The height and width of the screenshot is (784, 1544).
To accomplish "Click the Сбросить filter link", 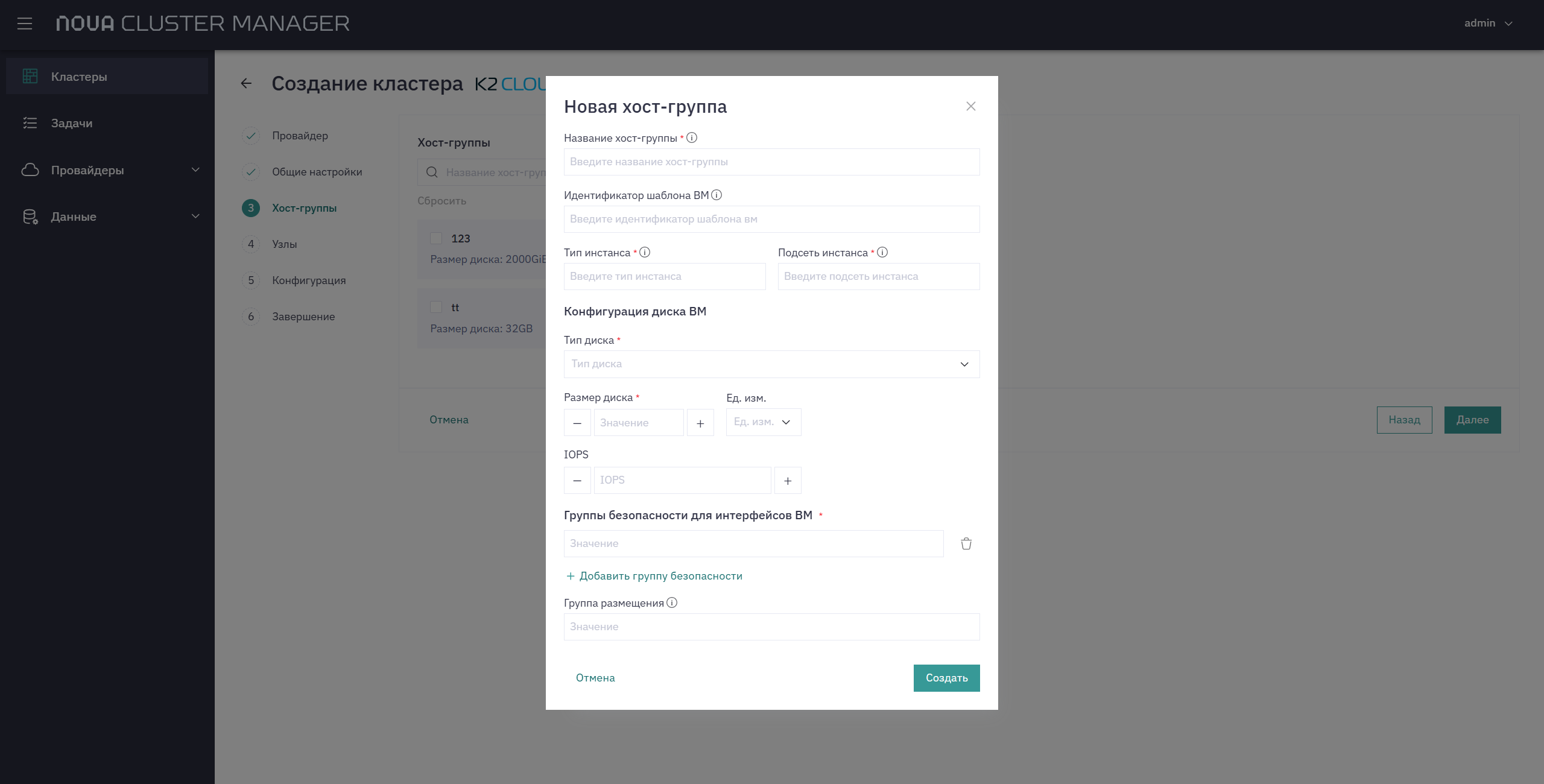I will click(x=441, y=201).
